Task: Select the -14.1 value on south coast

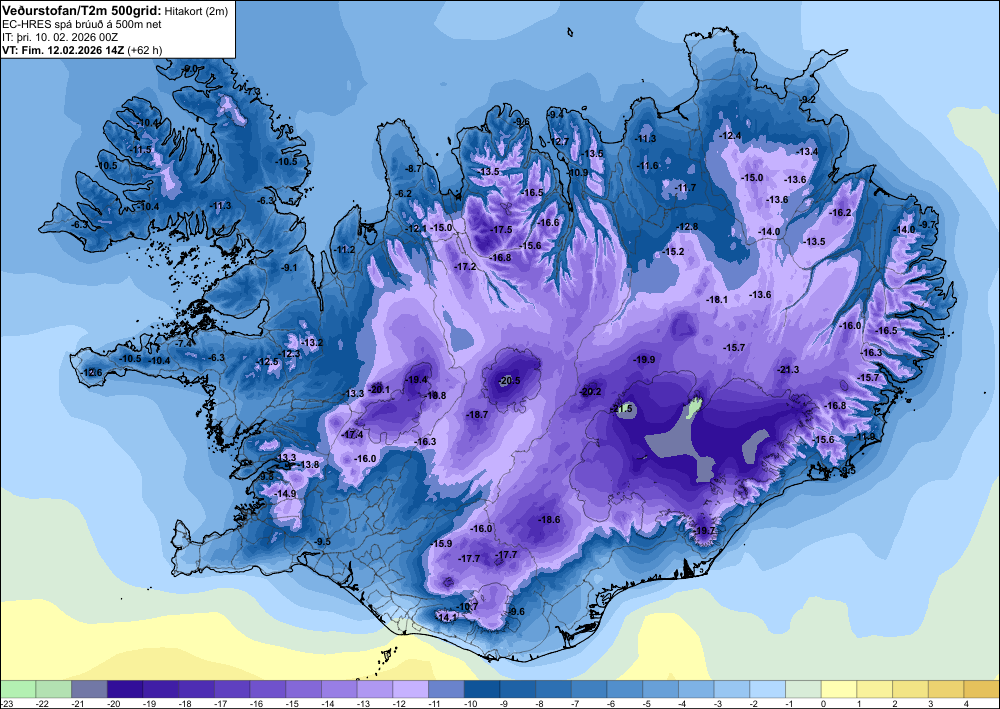Action: [446, 617]
